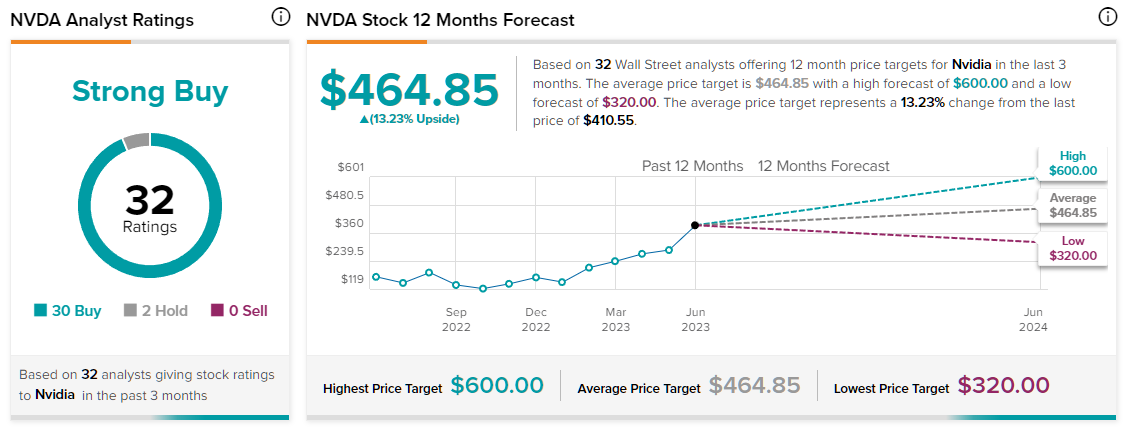Click the Nvidia link in forecast description

[x=971, y=63]
